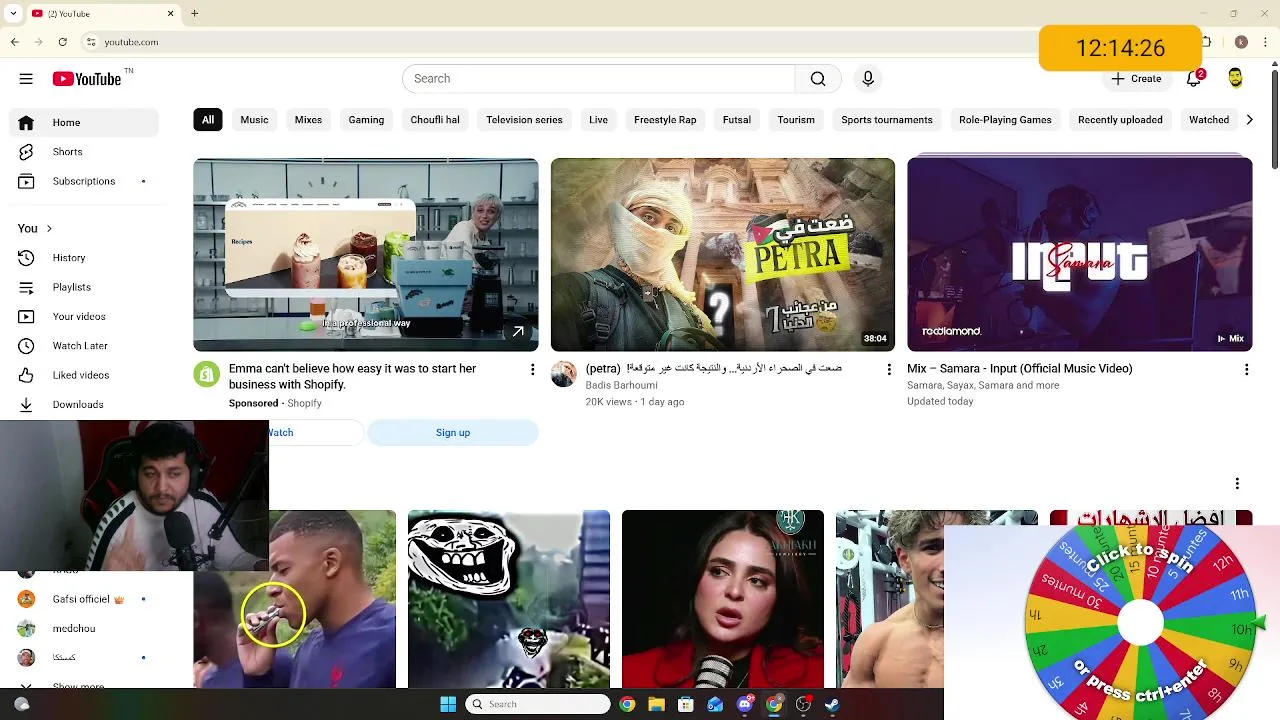Open Downloads in the sidebar
The height and width of the screenshot is (720, 1280).
(x=84, y=404)
